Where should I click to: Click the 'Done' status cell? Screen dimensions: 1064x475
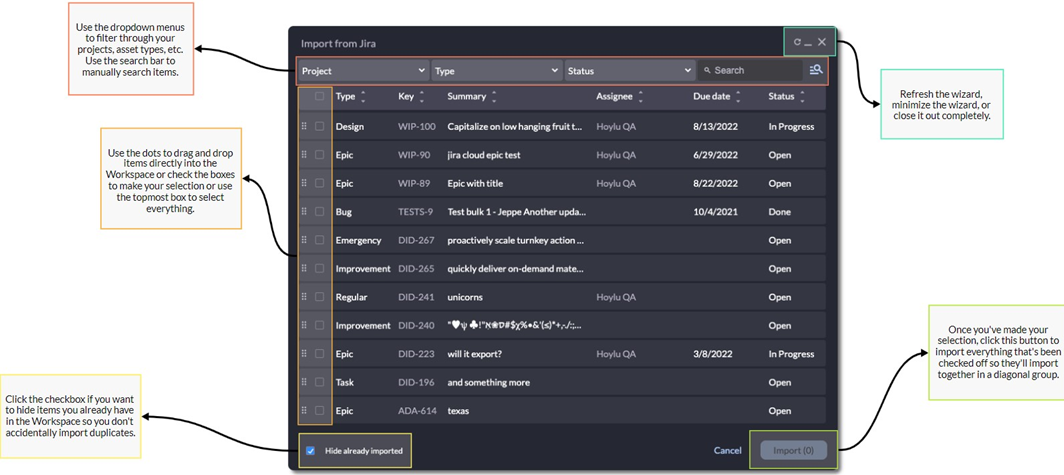tap(780, 212)
